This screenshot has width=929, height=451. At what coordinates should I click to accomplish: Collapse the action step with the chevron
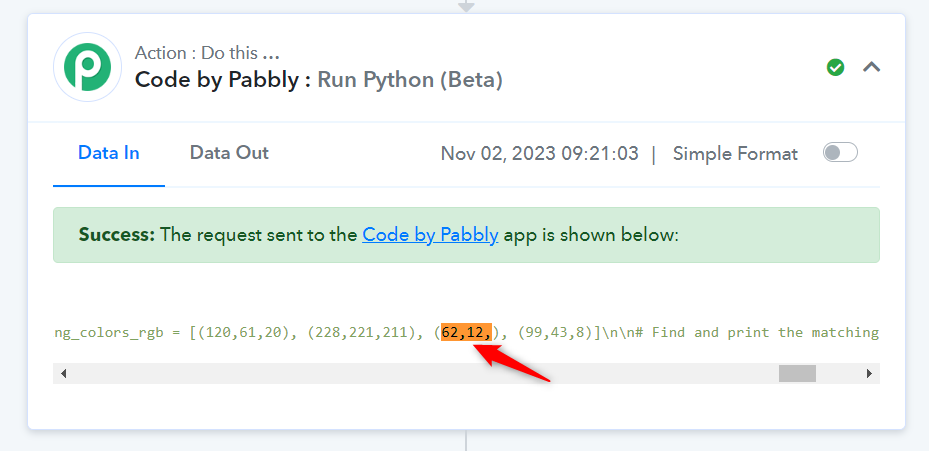[871, 67]
